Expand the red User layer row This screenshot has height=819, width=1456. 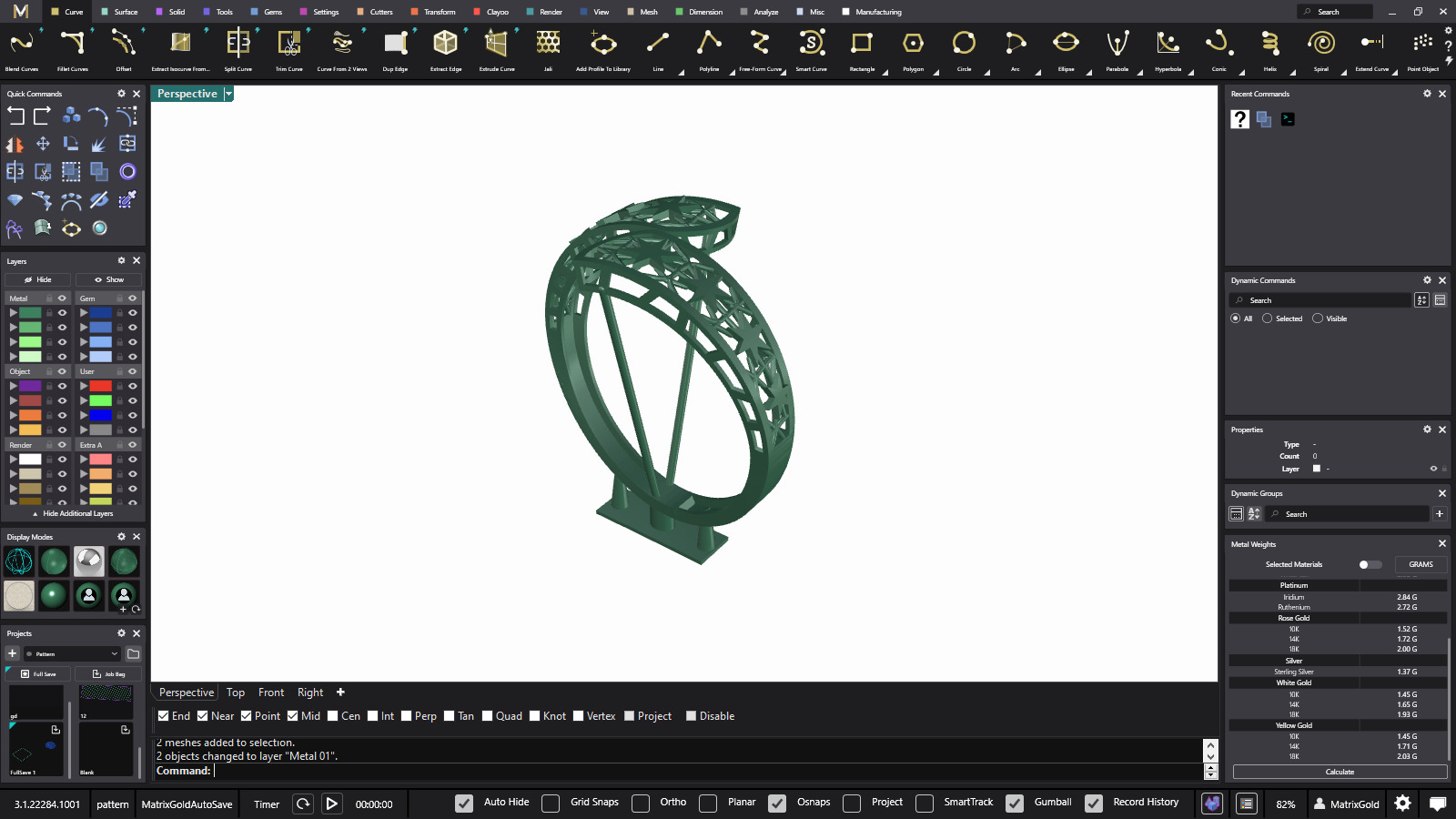[83, 386]
